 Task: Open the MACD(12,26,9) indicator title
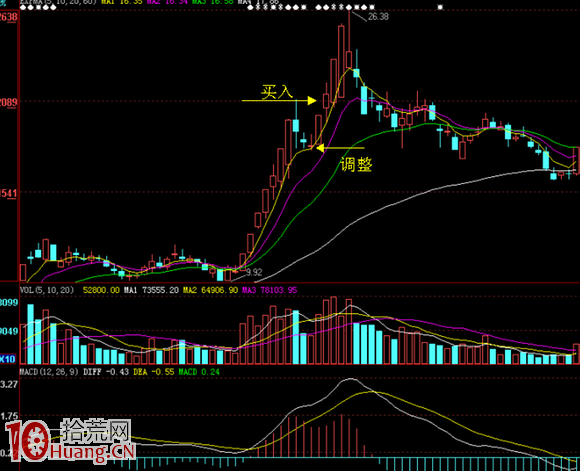49,371
